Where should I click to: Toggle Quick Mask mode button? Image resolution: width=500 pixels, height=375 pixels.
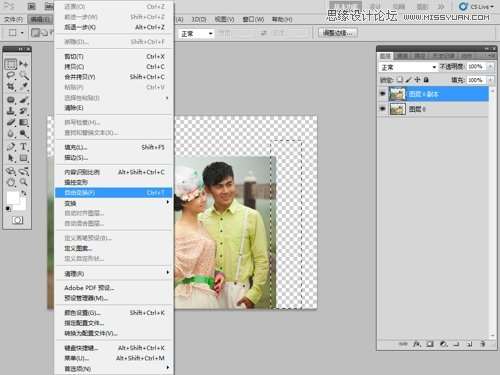click(x=17, y=220)
